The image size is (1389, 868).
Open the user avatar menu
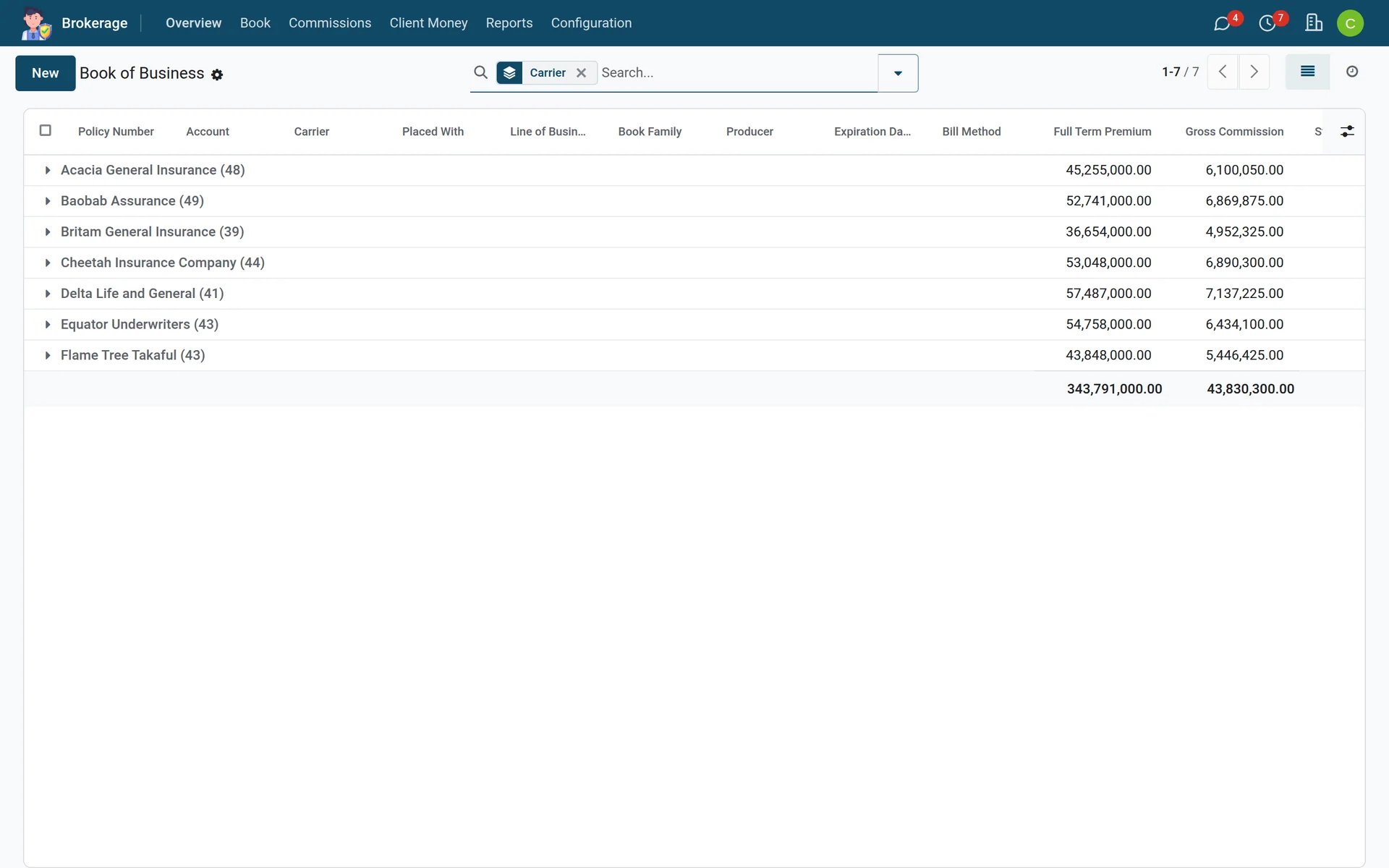1350,23
